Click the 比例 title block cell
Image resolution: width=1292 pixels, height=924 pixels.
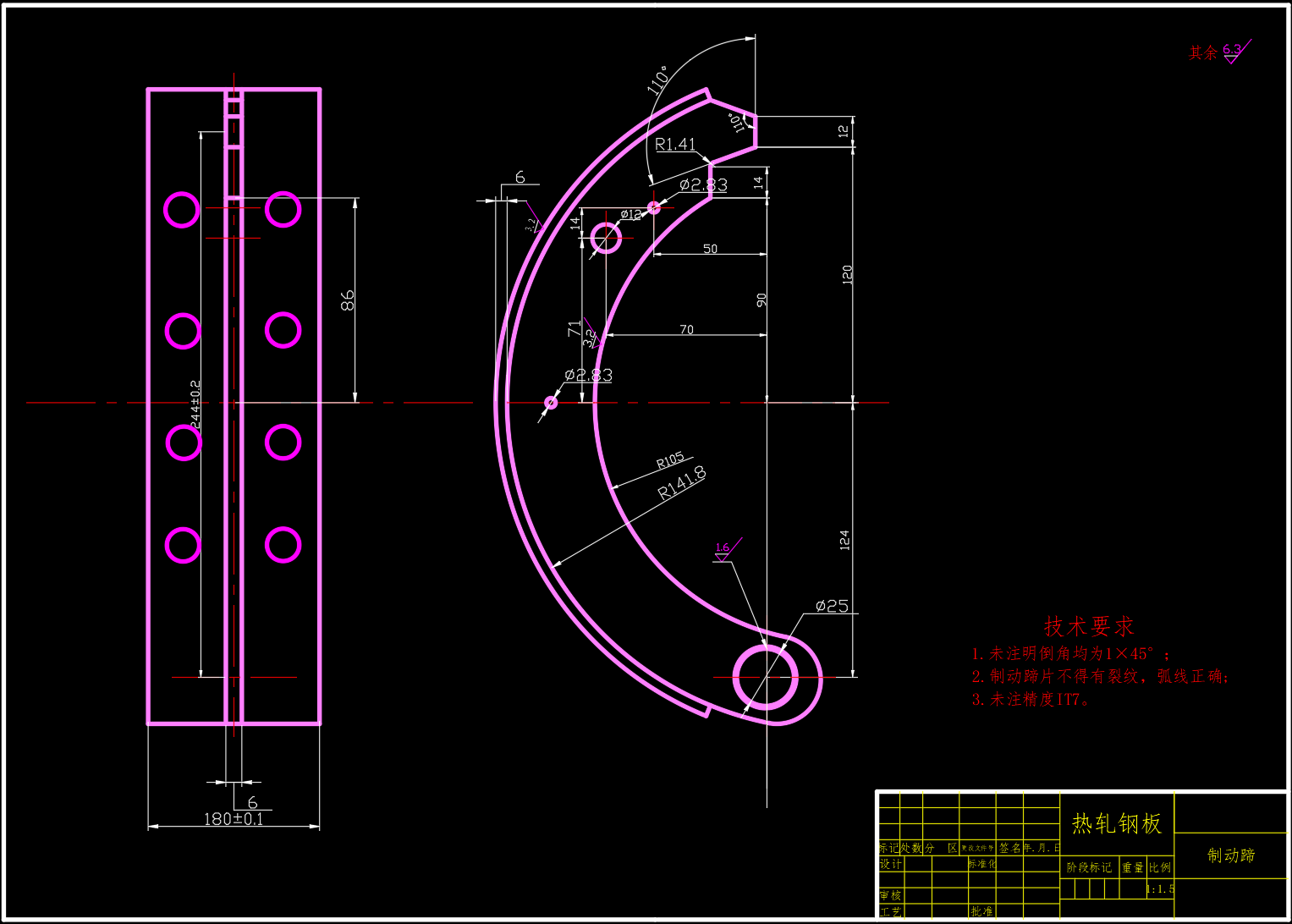(x=1160, y=867)
